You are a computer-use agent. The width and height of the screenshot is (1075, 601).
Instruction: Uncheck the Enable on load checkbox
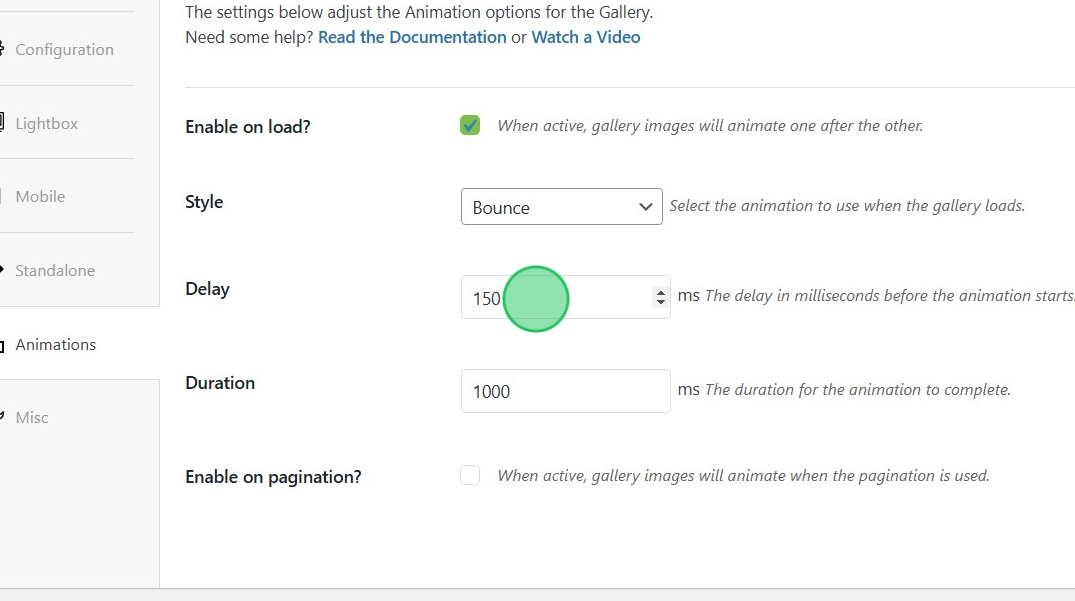coord(470,125)
